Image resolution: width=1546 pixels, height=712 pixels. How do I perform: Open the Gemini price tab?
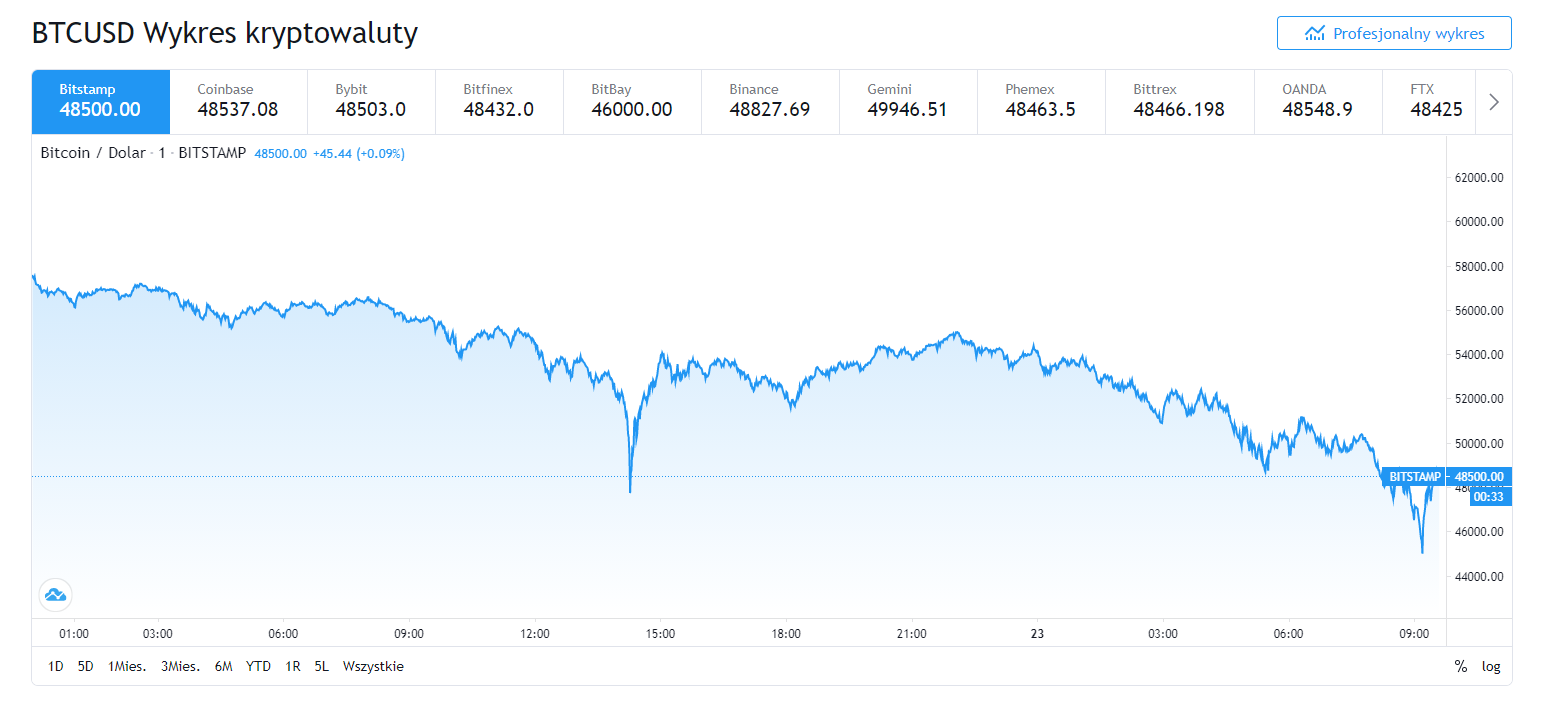pos(907,101)
